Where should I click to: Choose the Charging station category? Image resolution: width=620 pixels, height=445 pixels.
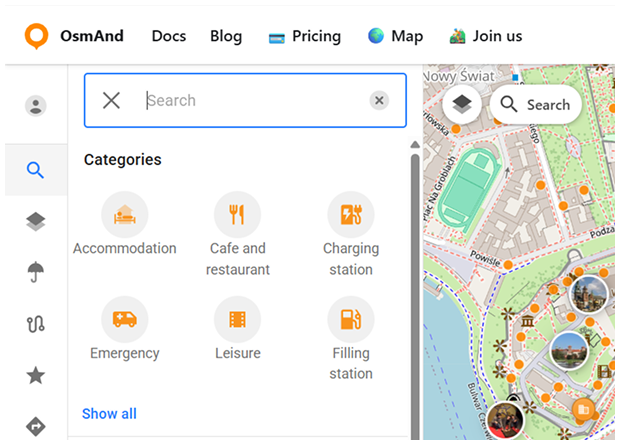tap(351, 214)
